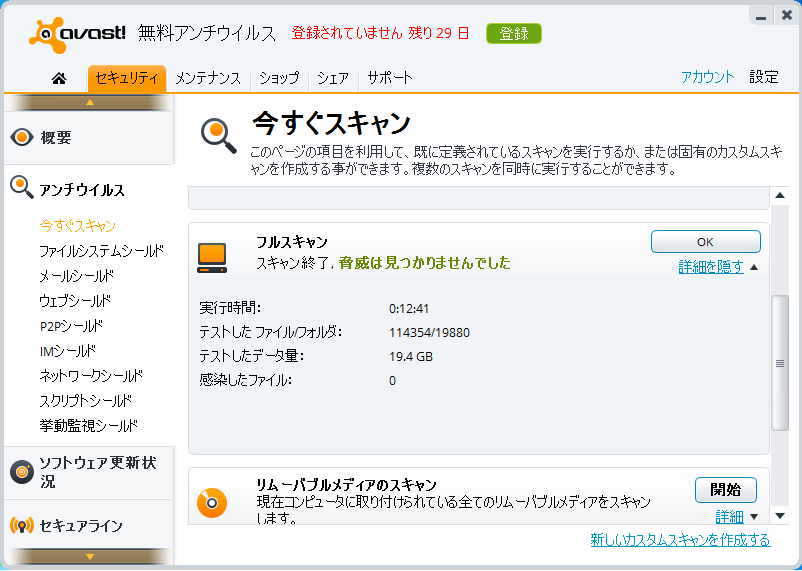
Task: Select アンチウイルス section heading
Action: pos(82,190)
